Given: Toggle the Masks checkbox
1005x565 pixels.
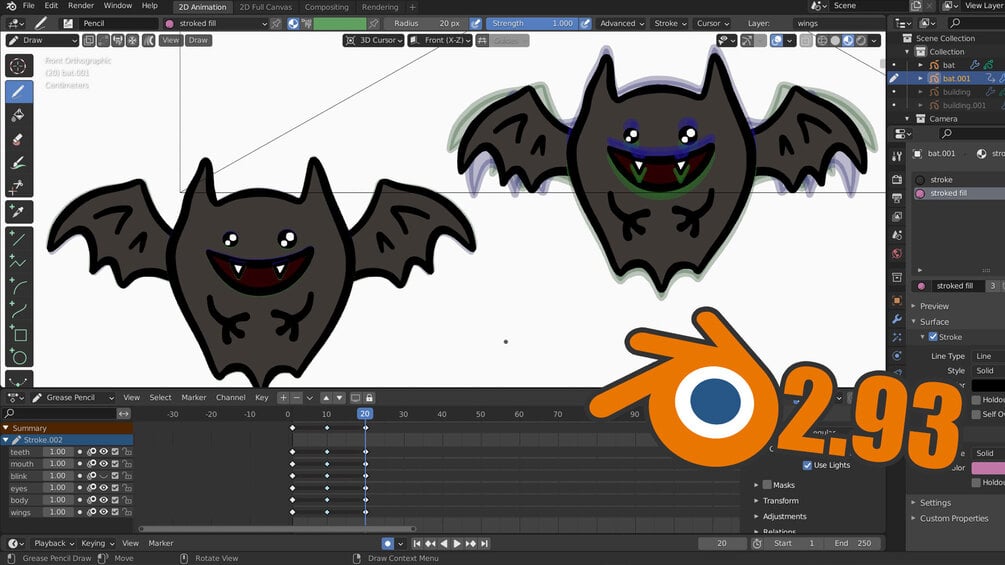Looking at the screenshot, I should 767,485.
